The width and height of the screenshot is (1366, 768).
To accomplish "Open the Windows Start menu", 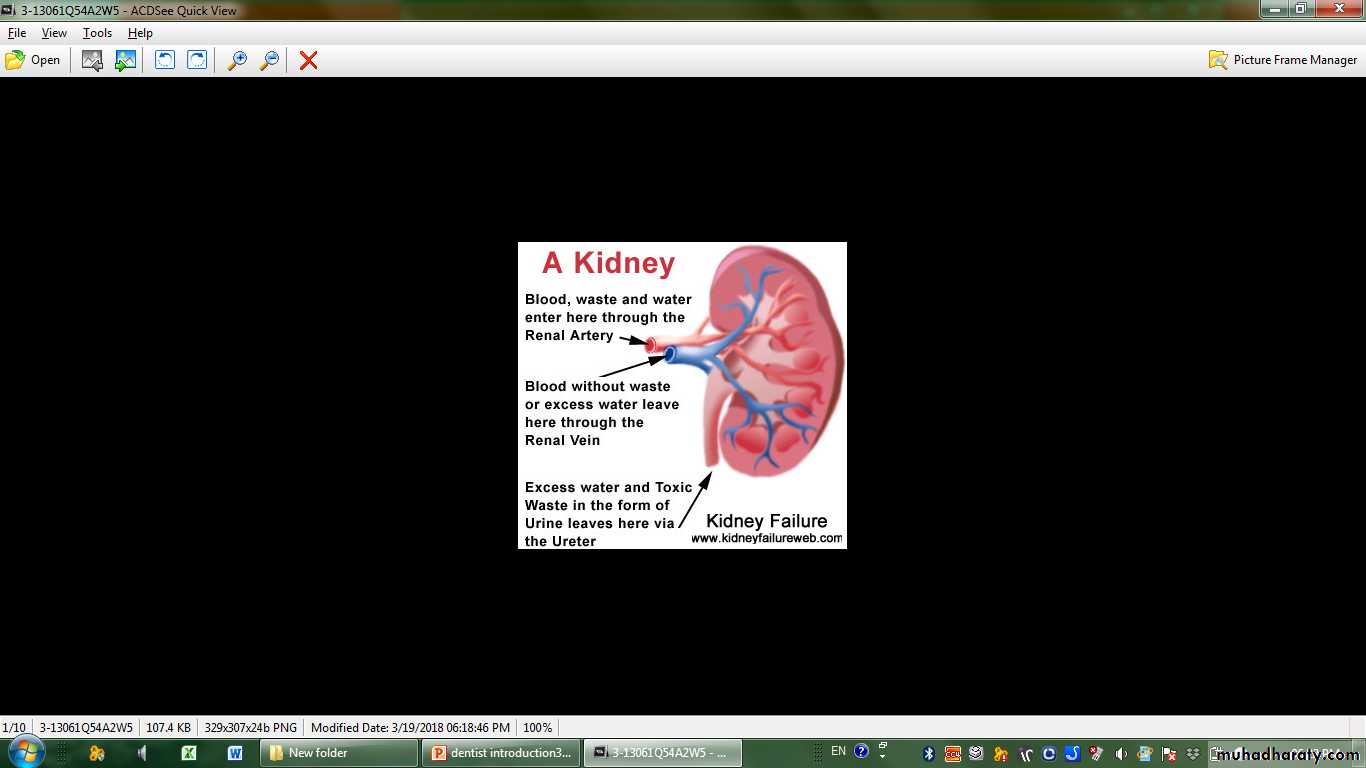I will [x=25, y=752].
